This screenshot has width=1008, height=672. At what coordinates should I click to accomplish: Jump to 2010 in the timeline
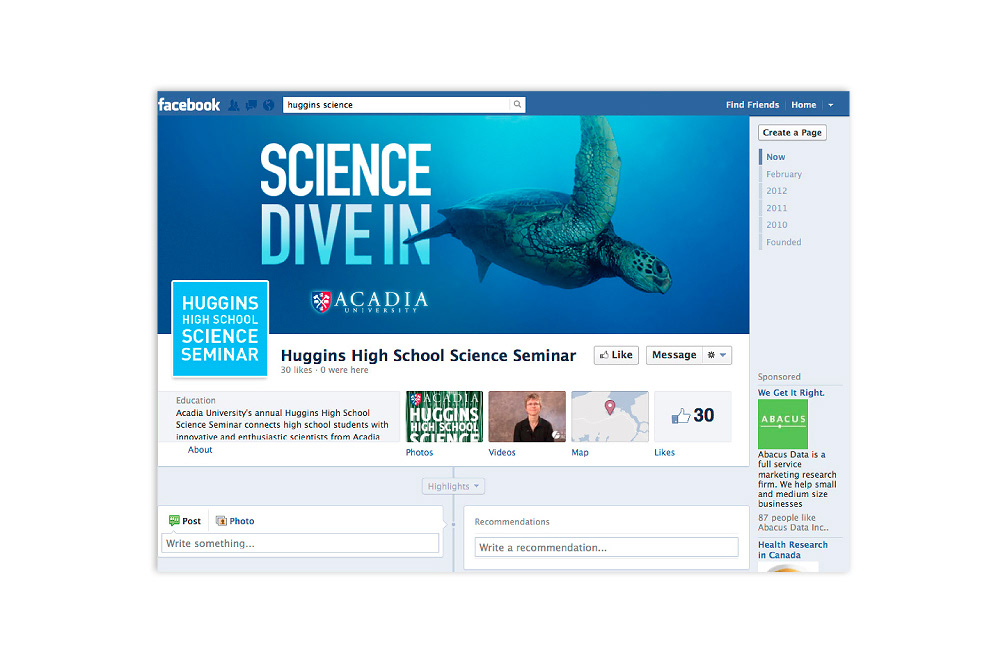tap(777, 225)
